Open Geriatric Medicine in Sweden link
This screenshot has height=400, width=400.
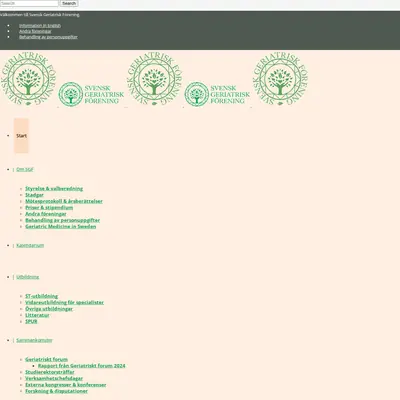click(61, 227)
